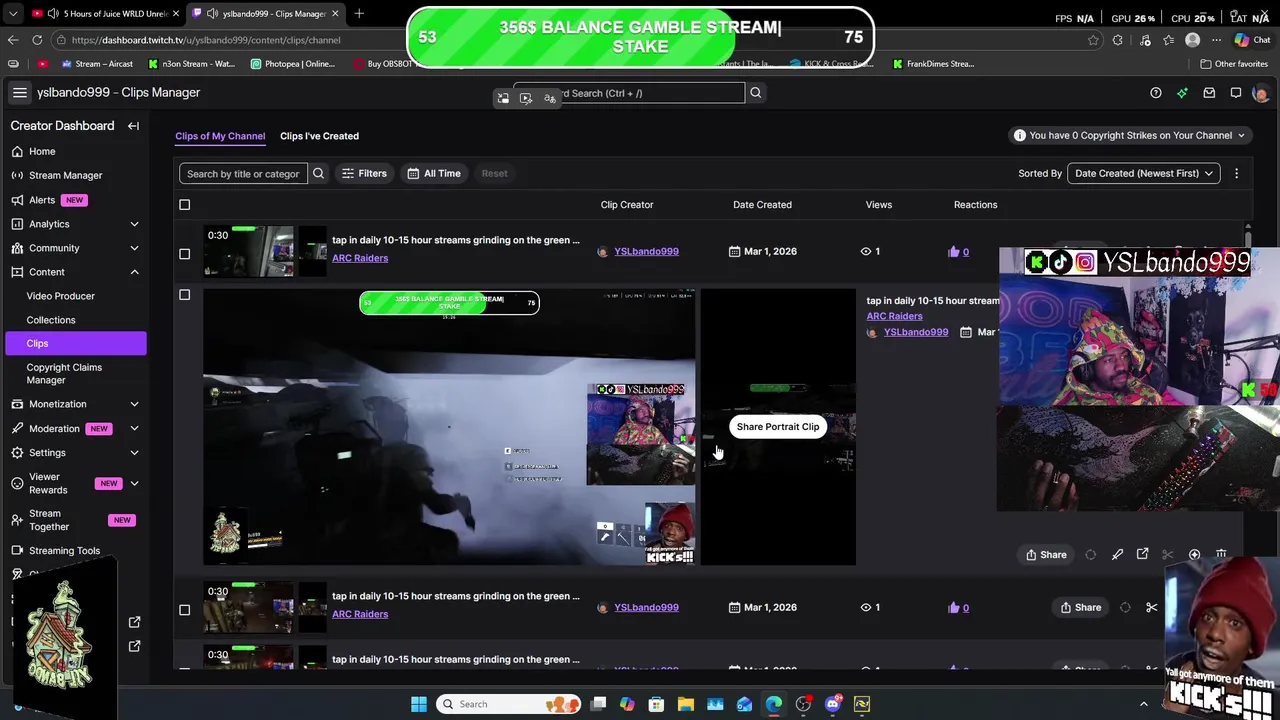The height and width of the screenshot is (720, 1280).
Task: Open the three-dot options beside sort
Action: 1236,173
